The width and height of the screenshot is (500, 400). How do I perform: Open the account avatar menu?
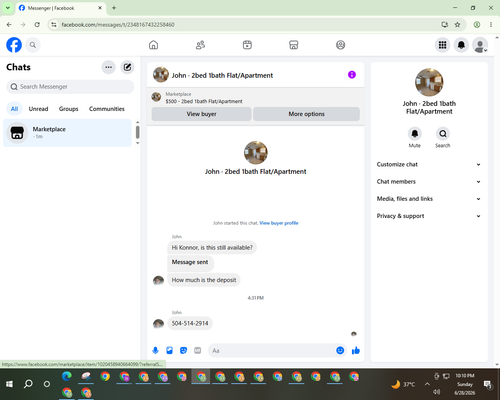(x=480, y=45)
